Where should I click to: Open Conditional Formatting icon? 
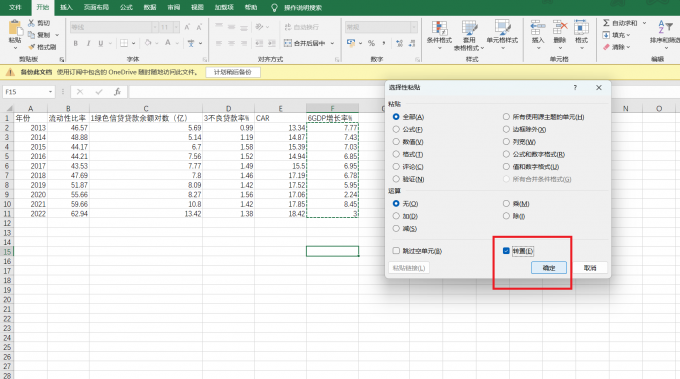tap(439, 28)
